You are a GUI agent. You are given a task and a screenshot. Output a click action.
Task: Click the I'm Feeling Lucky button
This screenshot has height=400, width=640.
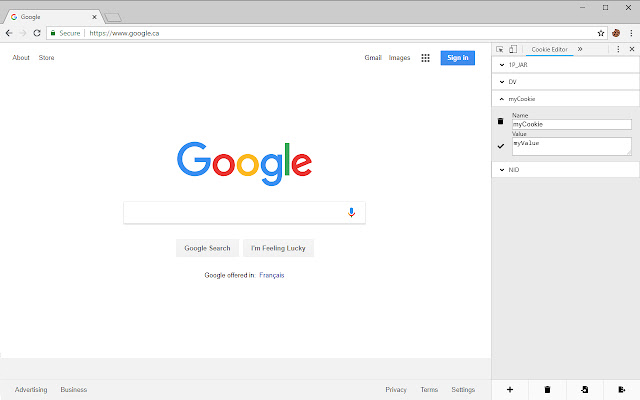tap(278, 248)
